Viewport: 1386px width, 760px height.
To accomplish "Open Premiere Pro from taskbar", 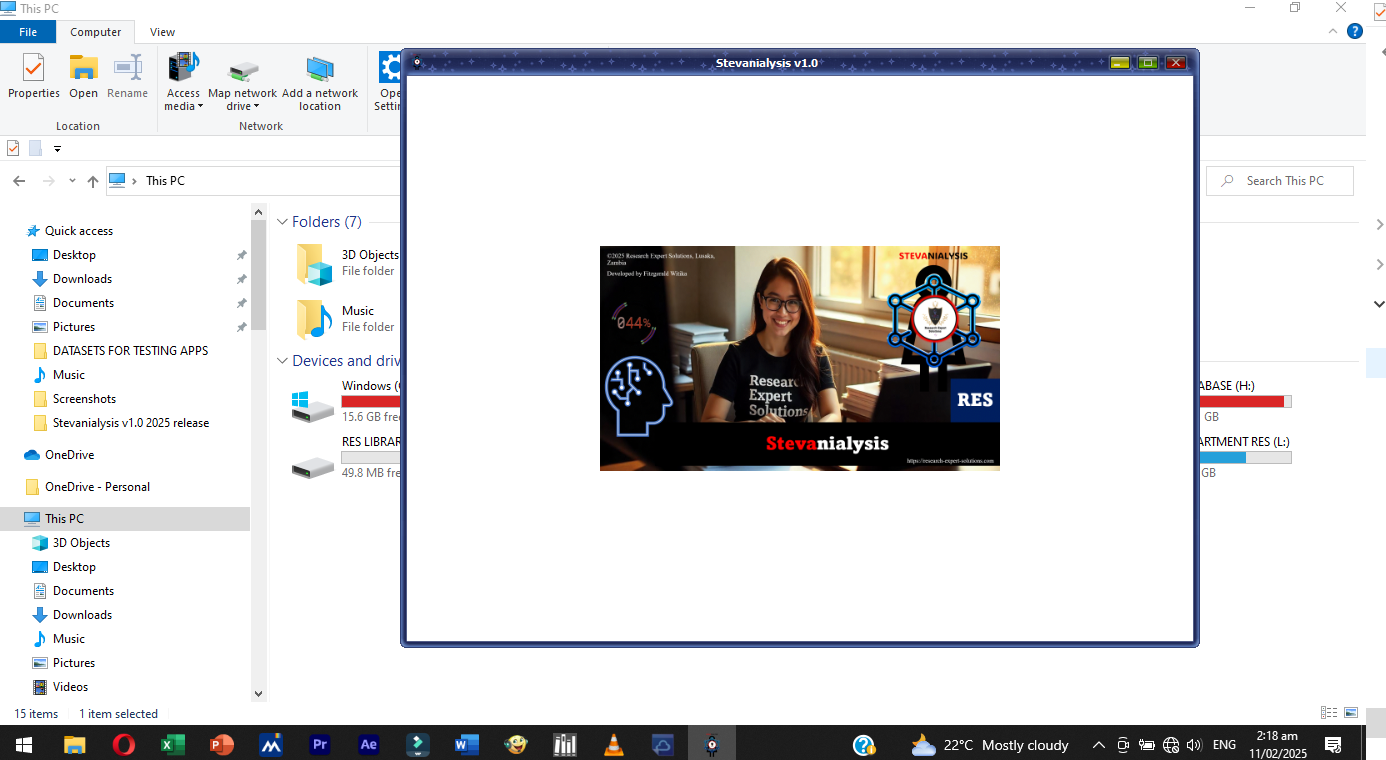I will point(320,744).
